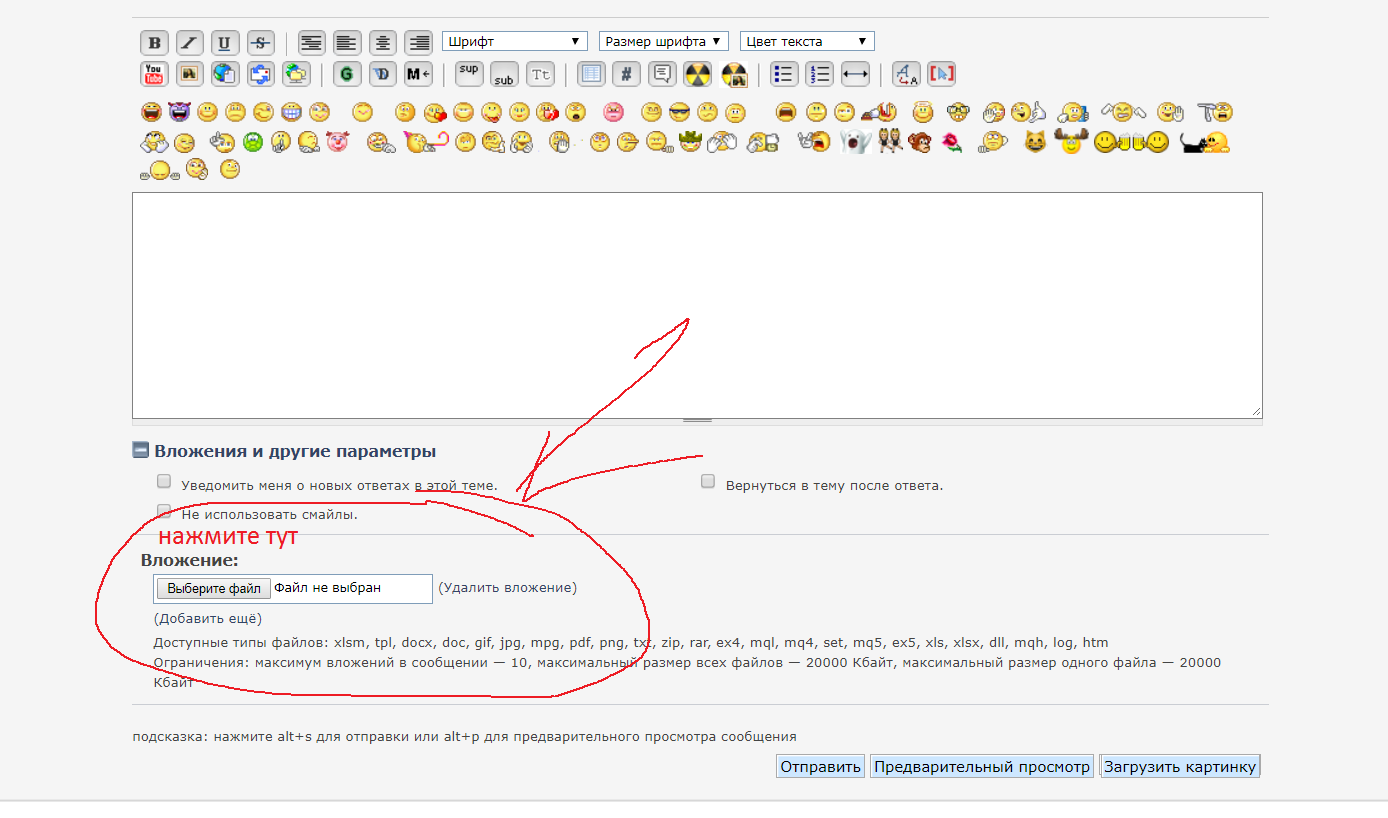This screenshot has height=818, width=1388.
Task: Insert the beer mugs toast smiley
Action: coord(1132,143)
